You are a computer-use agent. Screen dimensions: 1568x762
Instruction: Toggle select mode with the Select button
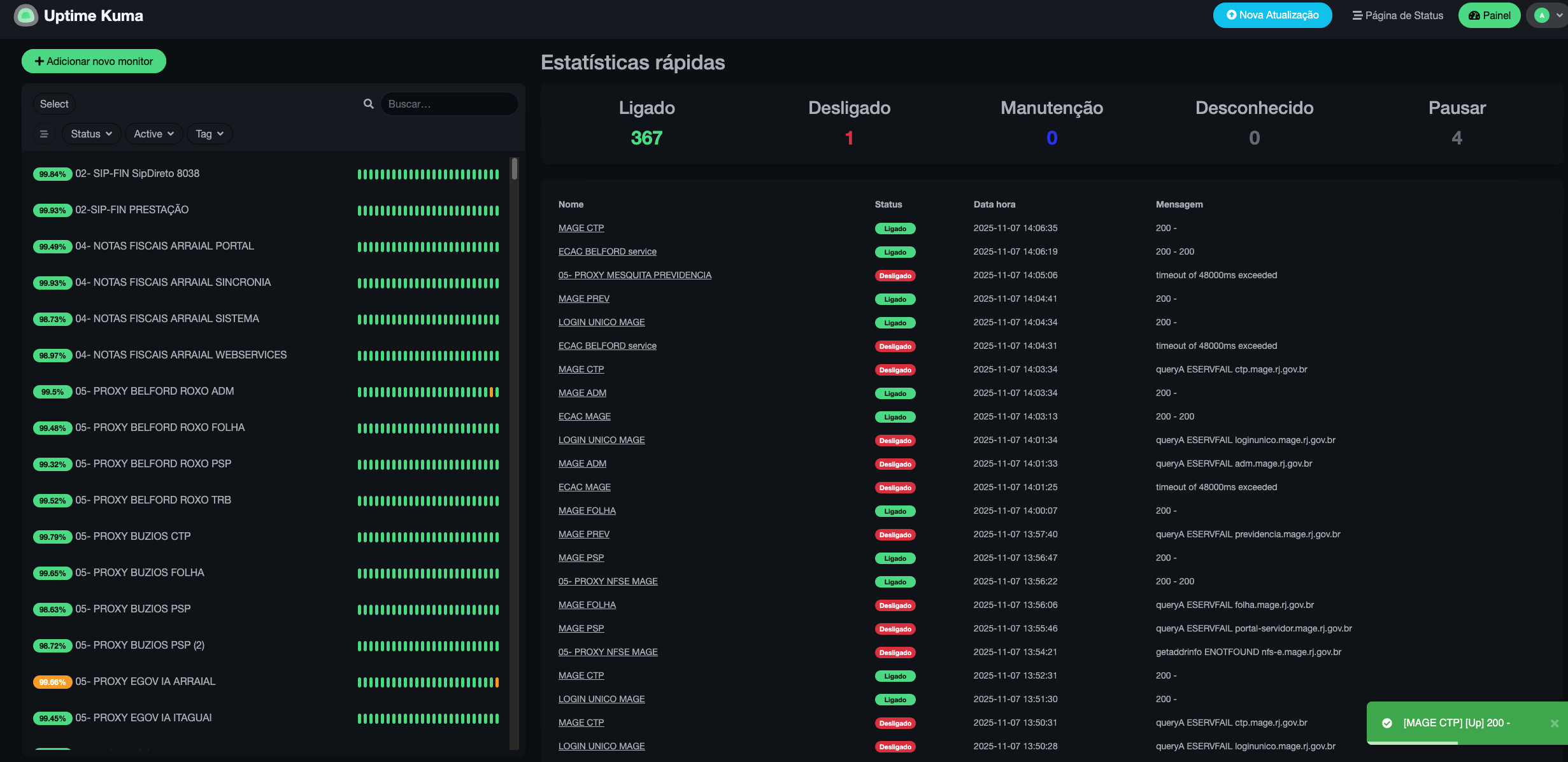53,104
